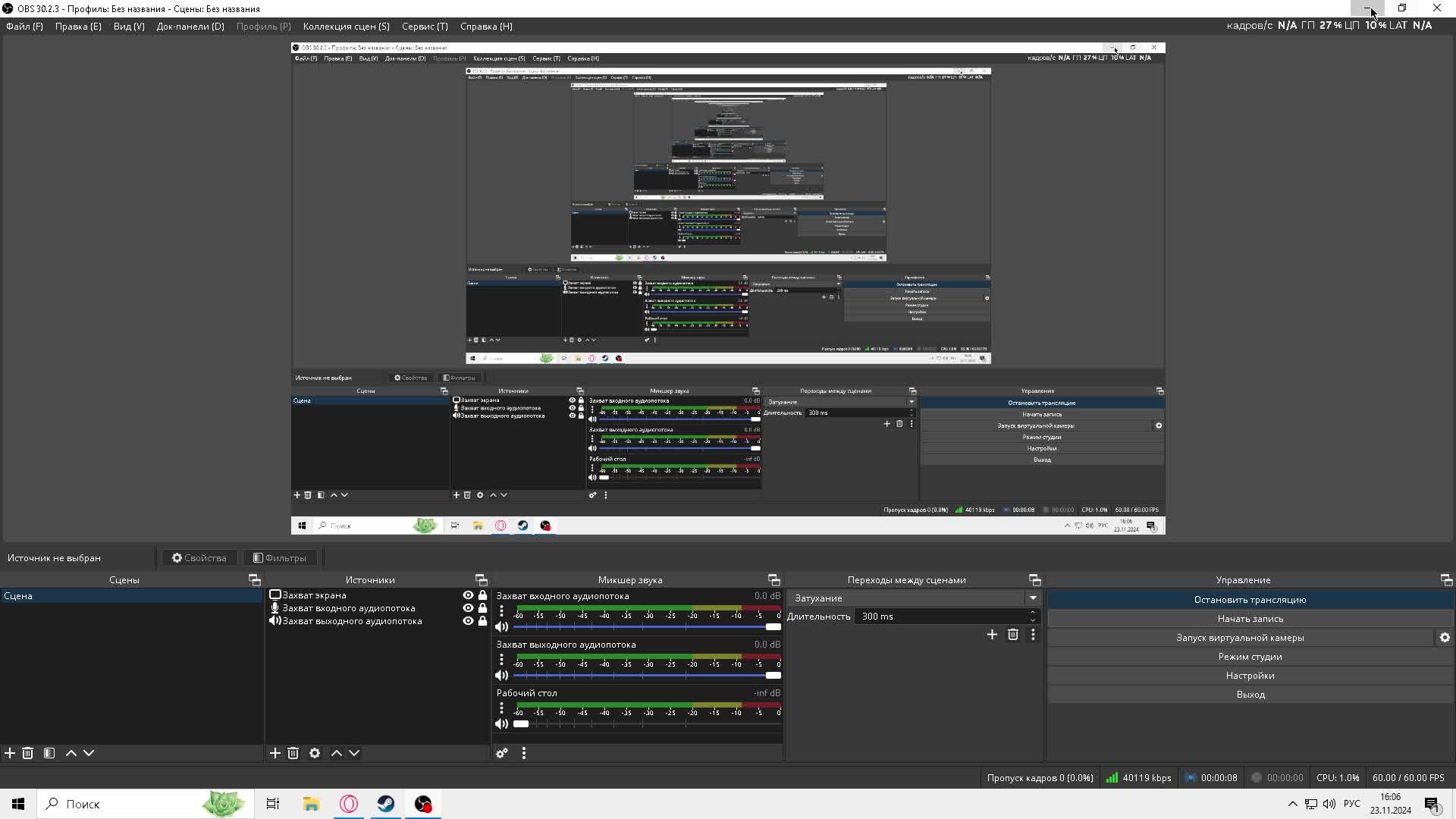
Task: Undock the Сцены panel icon
Action: (255, 580)
